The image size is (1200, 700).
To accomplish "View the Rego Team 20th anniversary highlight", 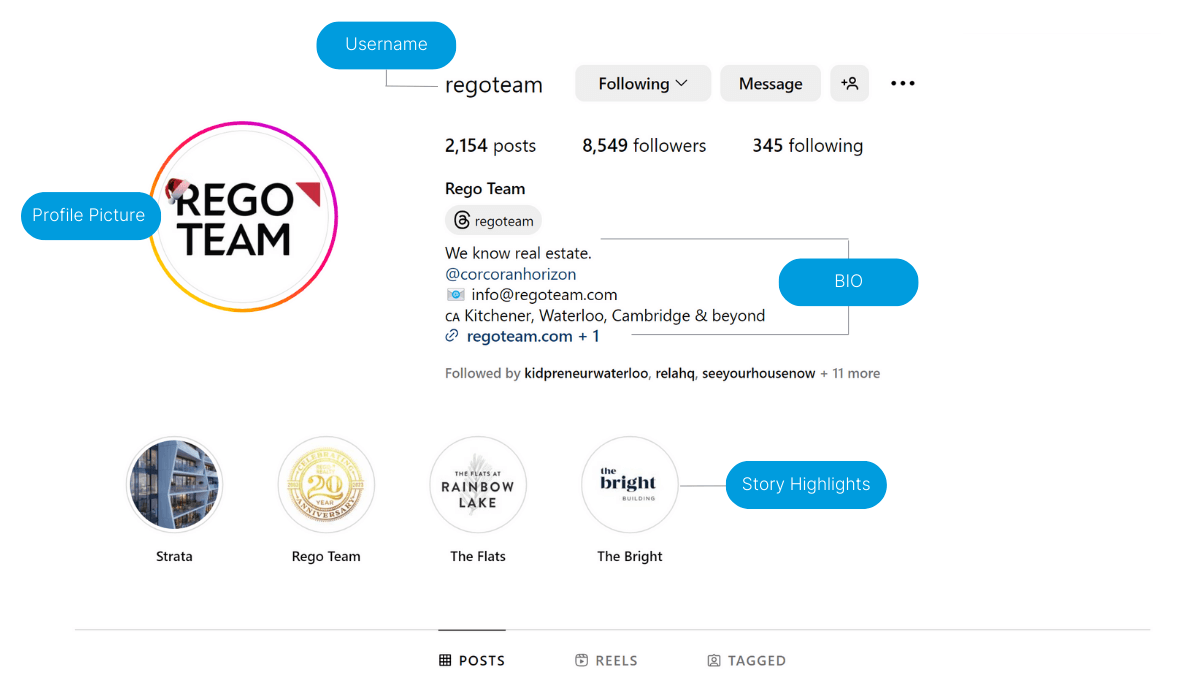I will [x=326, y=485].
